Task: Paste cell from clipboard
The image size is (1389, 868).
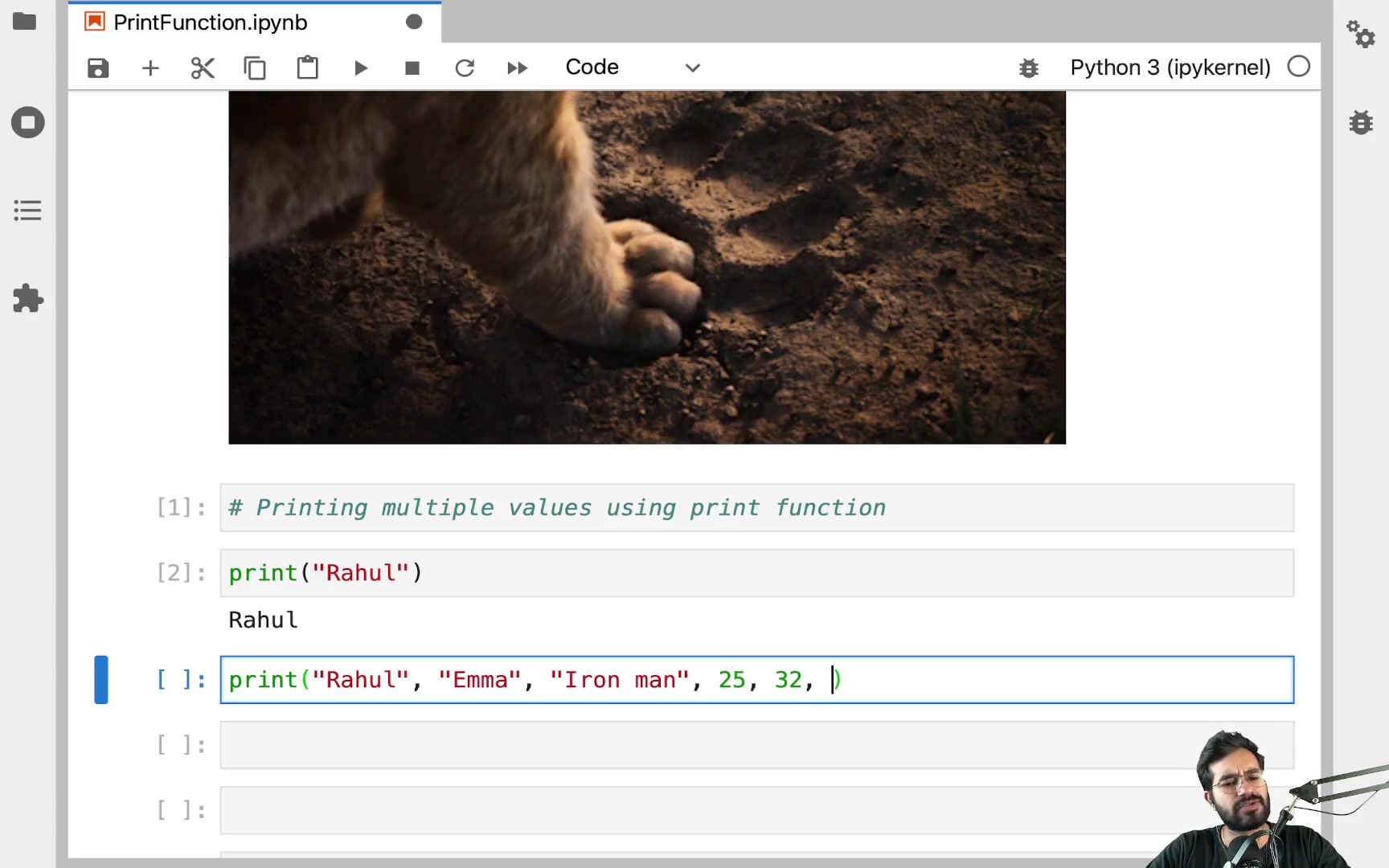Action: (307, 68)
